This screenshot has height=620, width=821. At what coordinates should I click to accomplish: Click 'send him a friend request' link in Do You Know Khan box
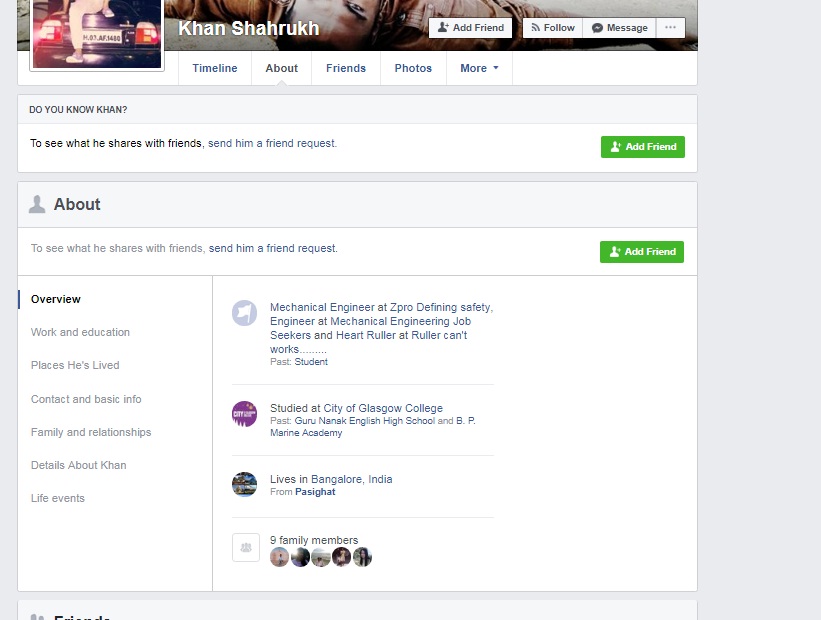click(272, 143)
